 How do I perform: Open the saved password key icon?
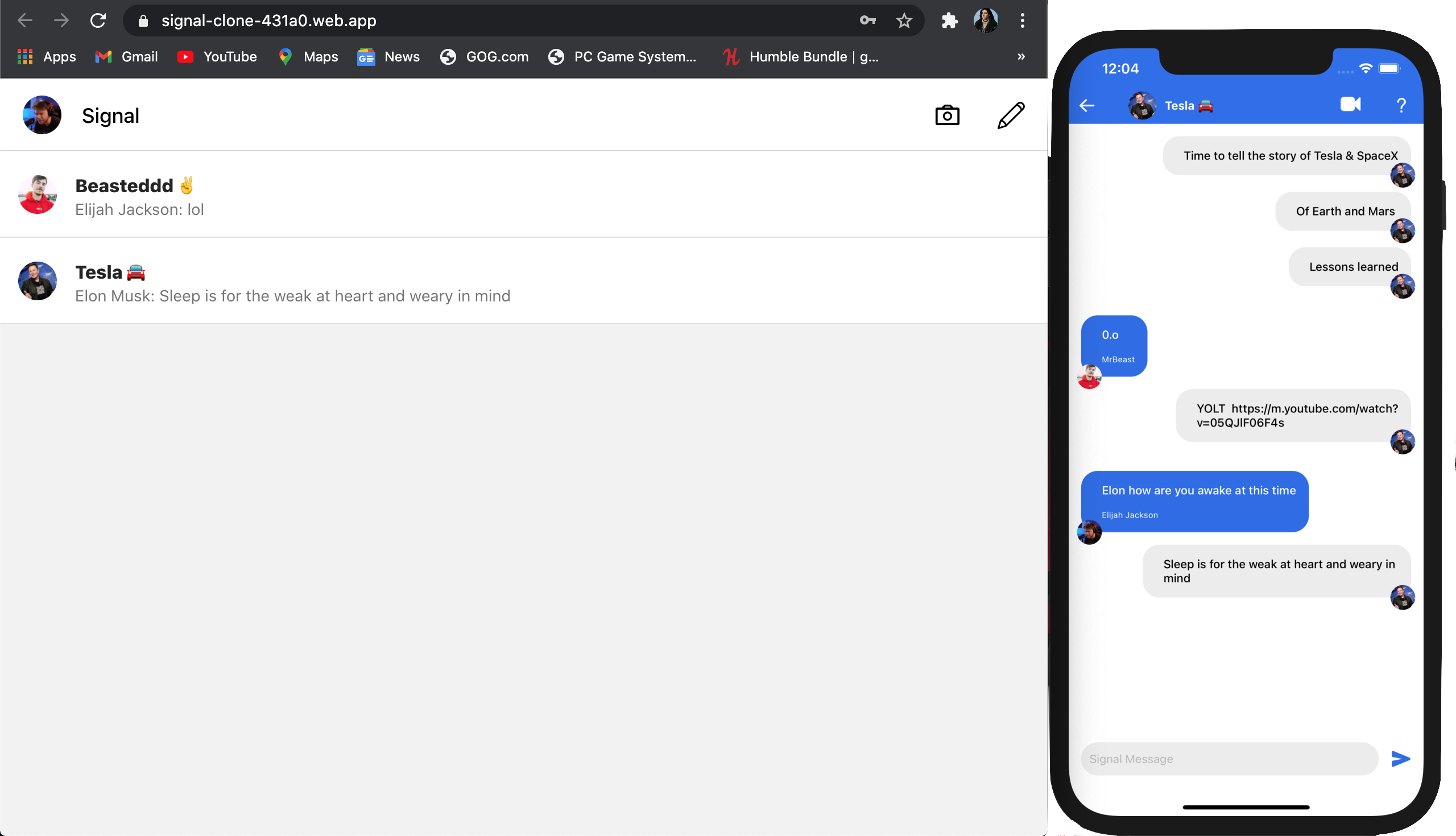tap(867, 20)
